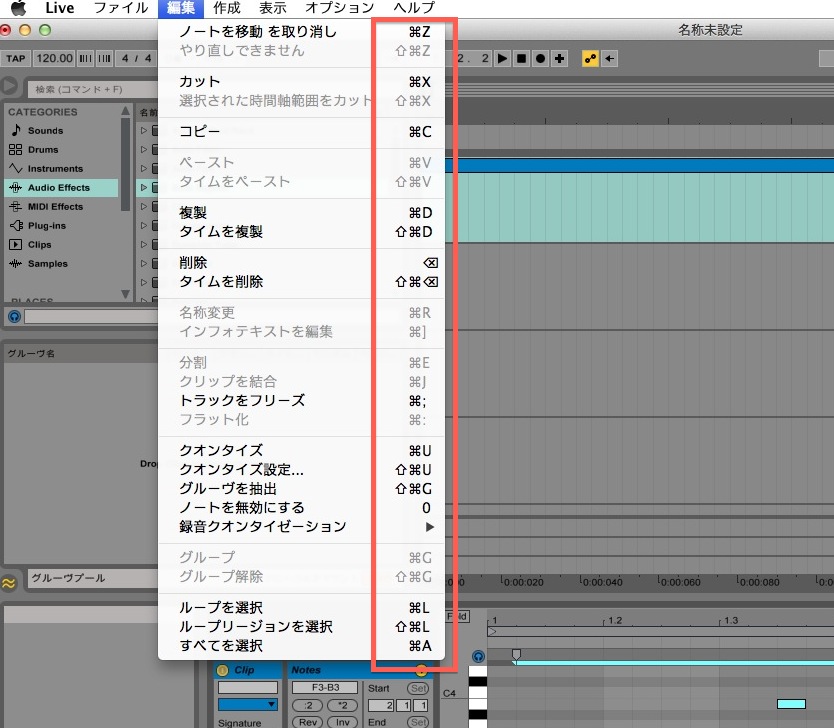834x728 pixels.
Task: Click the start marker flag in the MIDI editor
Action: pos(516,655)
